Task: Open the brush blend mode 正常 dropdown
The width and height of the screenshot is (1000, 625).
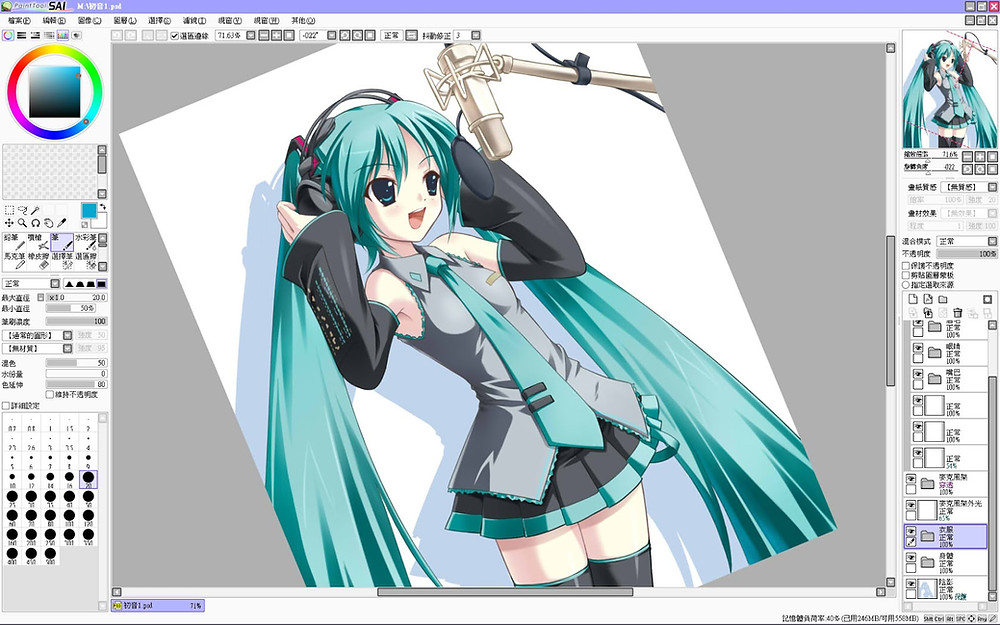Action: tap(55, 284)
